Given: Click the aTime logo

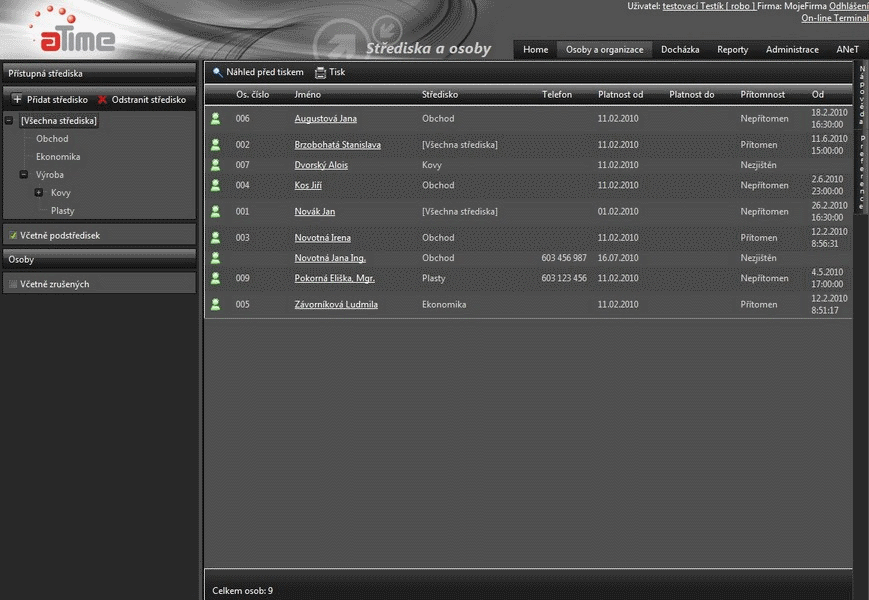Looking at the screenshot, I should pyautogui.click(x=74, y=30).
